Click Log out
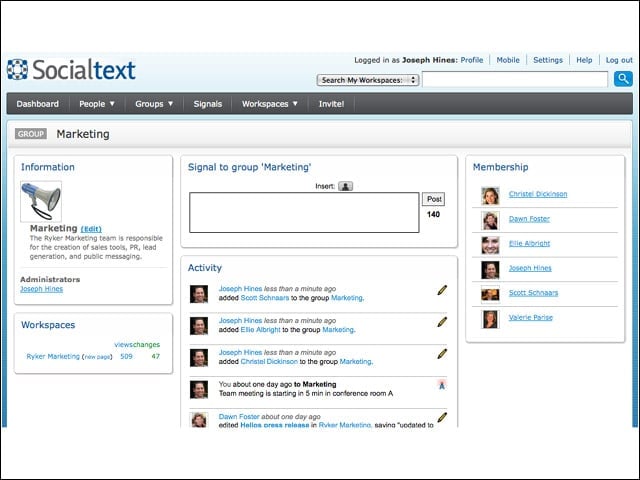Screen dimensions: 640x480 coord(619,60)
